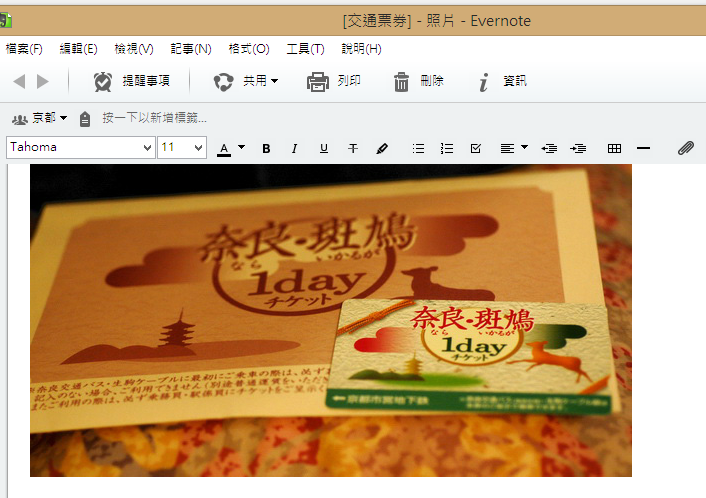The height and width of the screenshot is (498, 706).
Task: Expand the 共用 share dropdown arrow
Action: point(275,81)
